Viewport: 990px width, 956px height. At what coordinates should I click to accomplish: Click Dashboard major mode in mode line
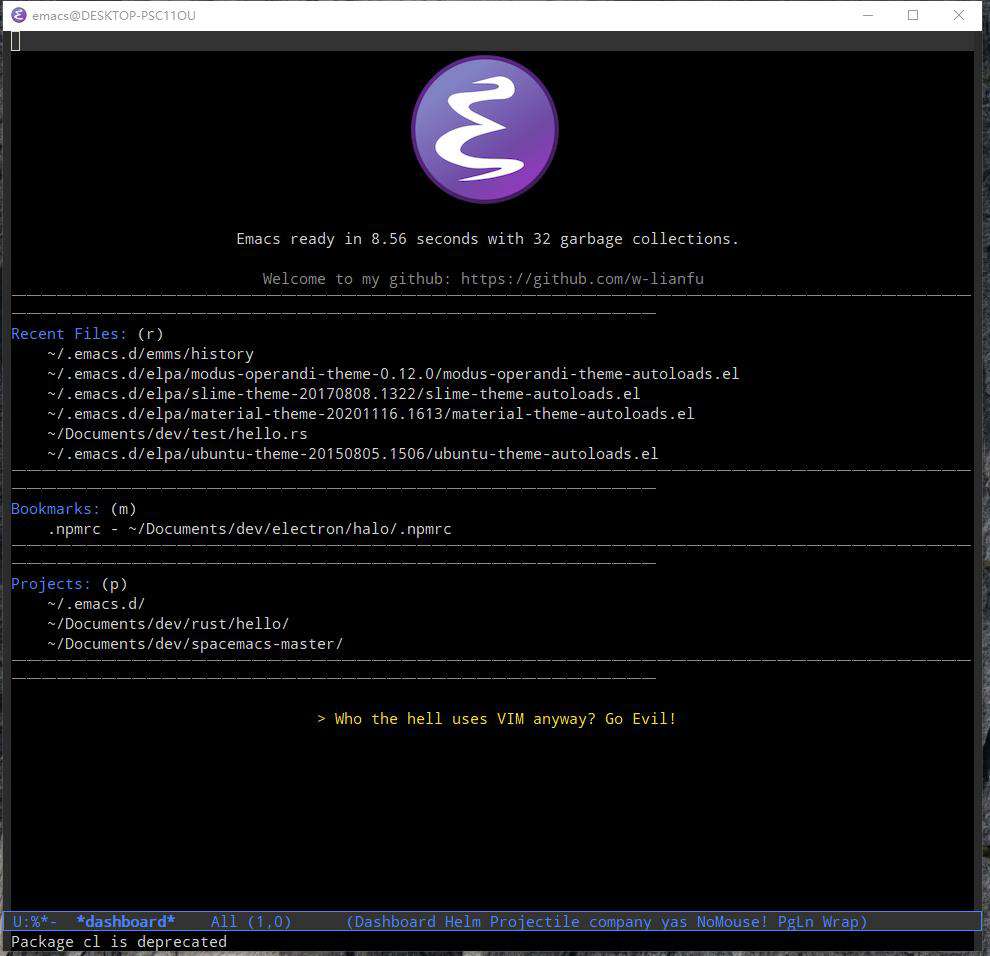(395, 921)
